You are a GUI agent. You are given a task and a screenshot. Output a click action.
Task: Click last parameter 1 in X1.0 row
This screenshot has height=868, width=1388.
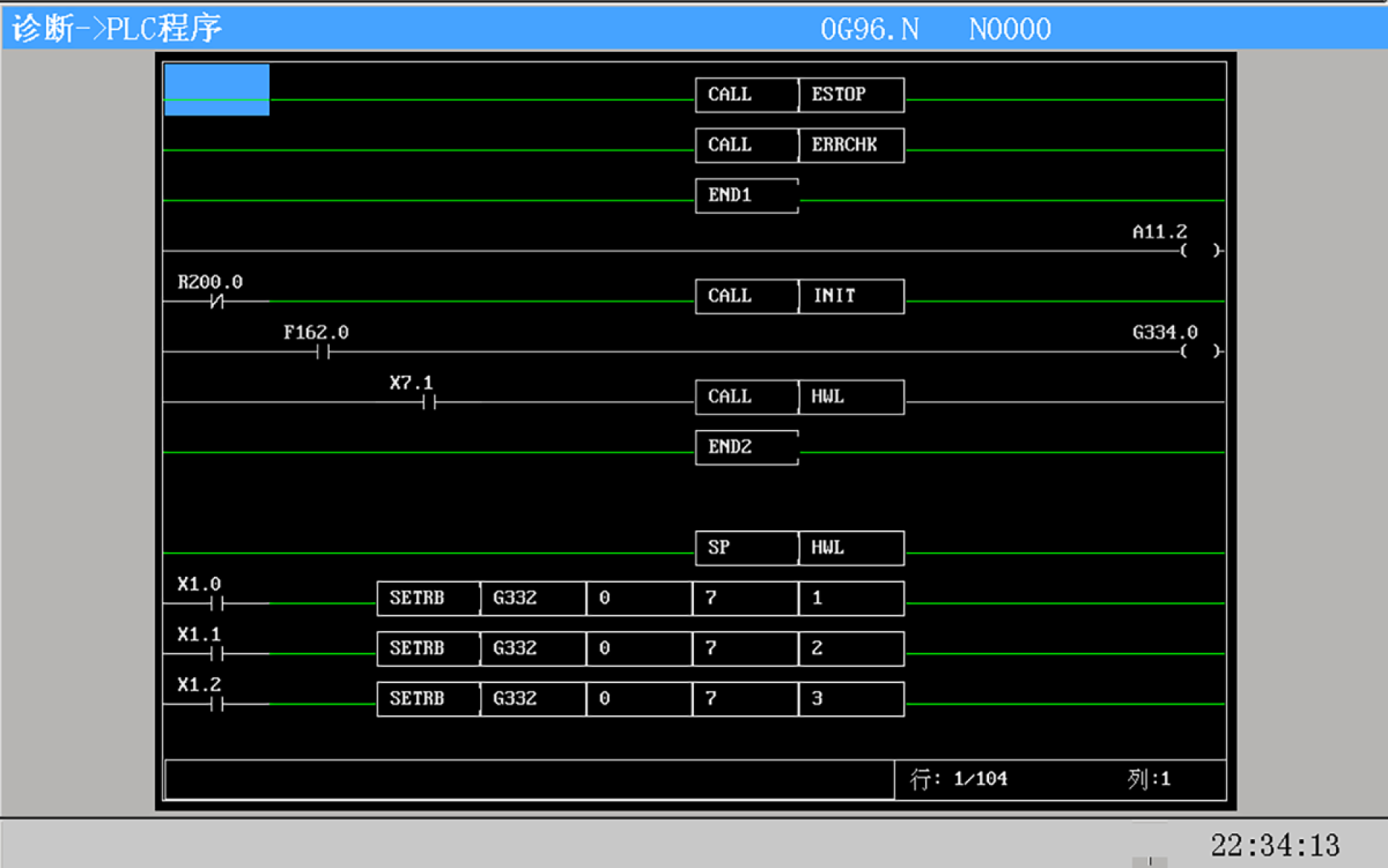[852, 598]
